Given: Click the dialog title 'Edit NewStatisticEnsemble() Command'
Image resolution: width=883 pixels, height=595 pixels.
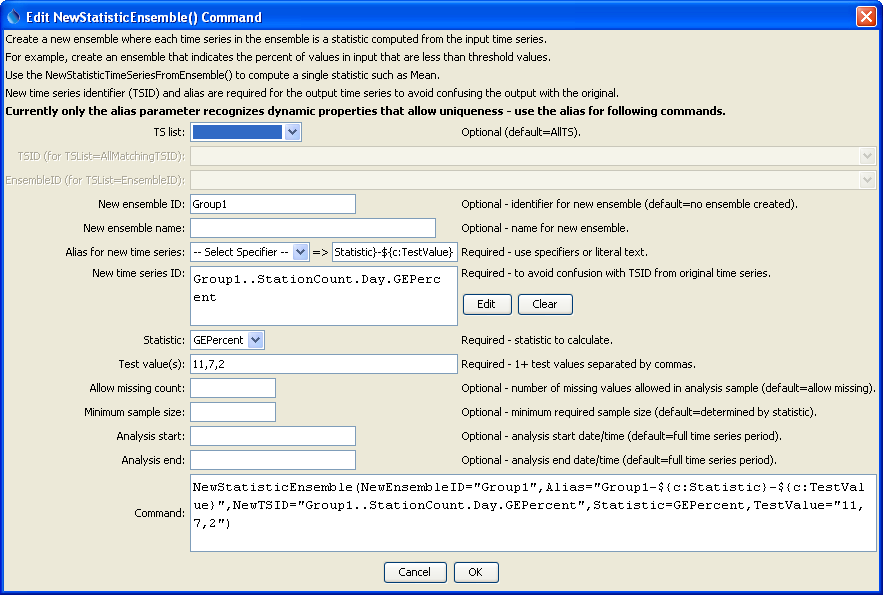Looking at the screenshot, I should pos(144,17).
